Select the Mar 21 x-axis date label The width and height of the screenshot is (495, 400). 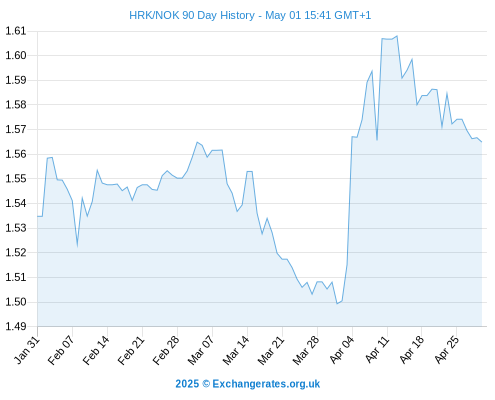point(271,350)
